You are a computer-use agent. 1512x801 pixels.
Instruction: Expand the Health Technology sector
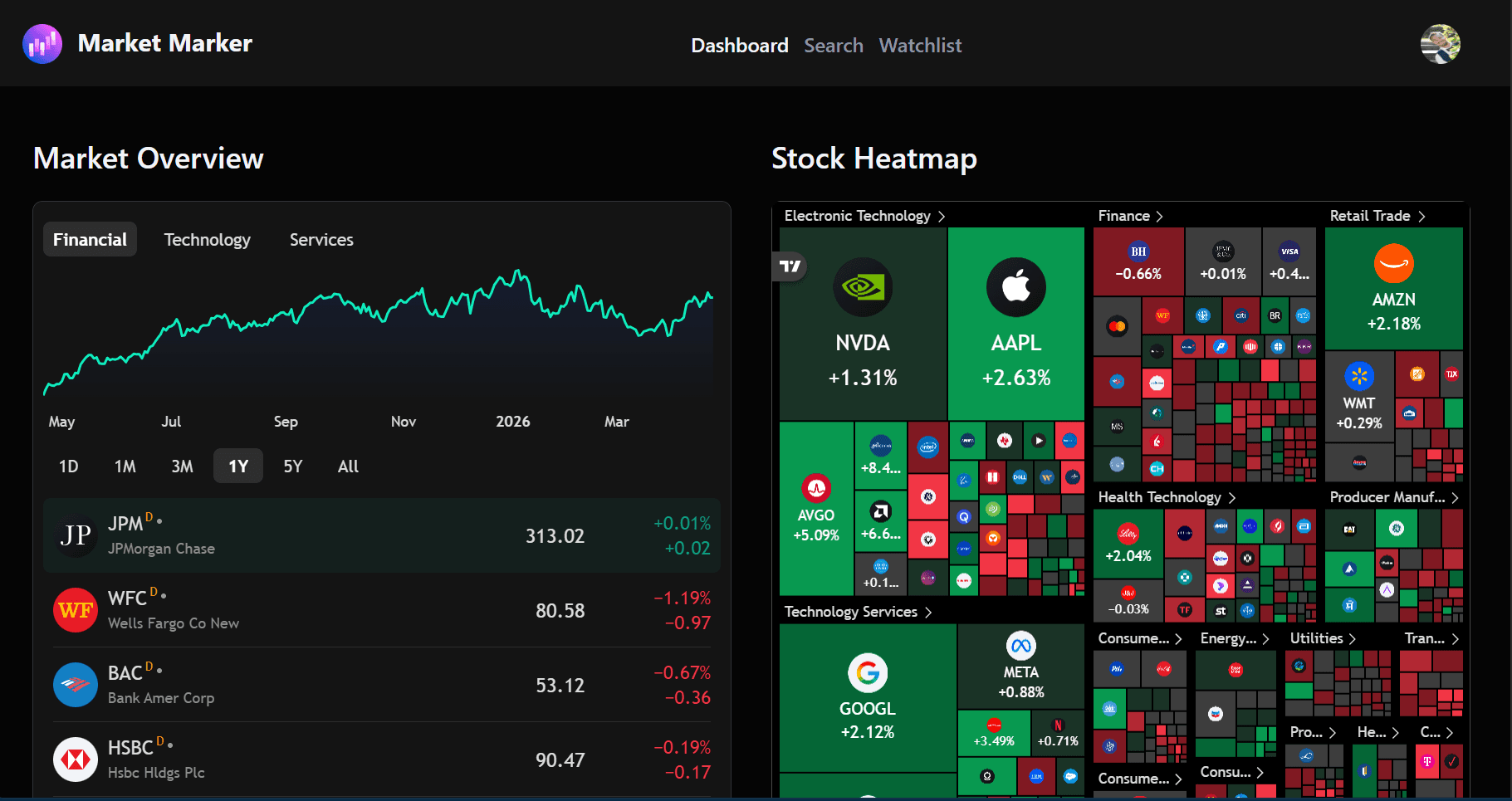[x=1167, y=497]
